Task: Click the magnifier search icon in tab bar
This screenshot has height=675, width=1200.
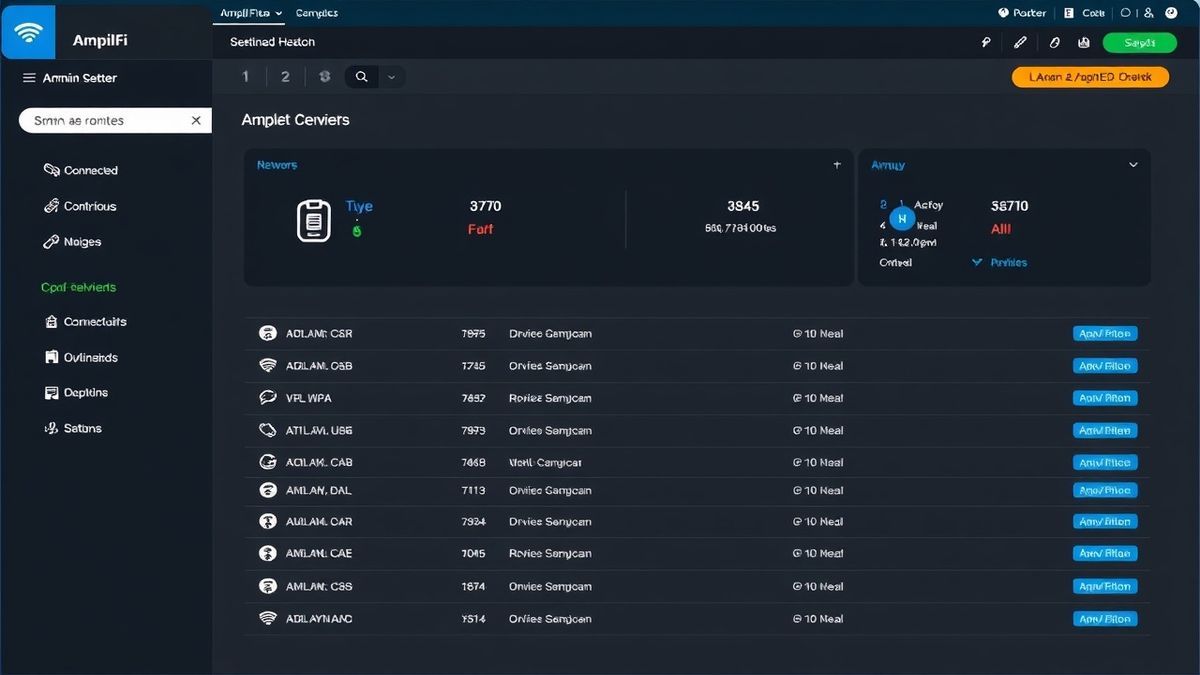Action: [x=361, y=77]
